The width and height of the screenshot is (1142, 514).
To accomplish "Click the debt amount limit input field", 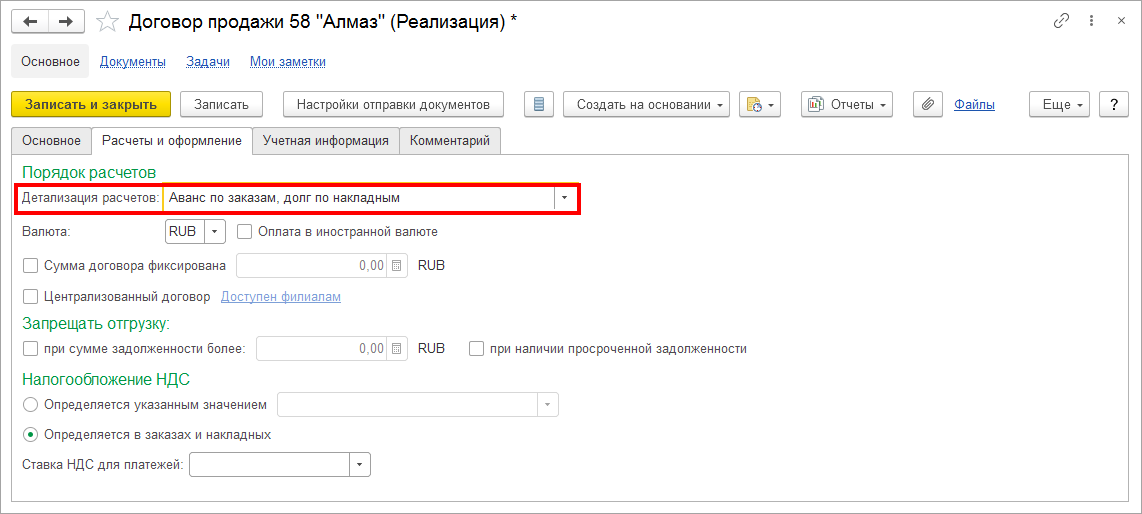I will click(x=320, y=349).
